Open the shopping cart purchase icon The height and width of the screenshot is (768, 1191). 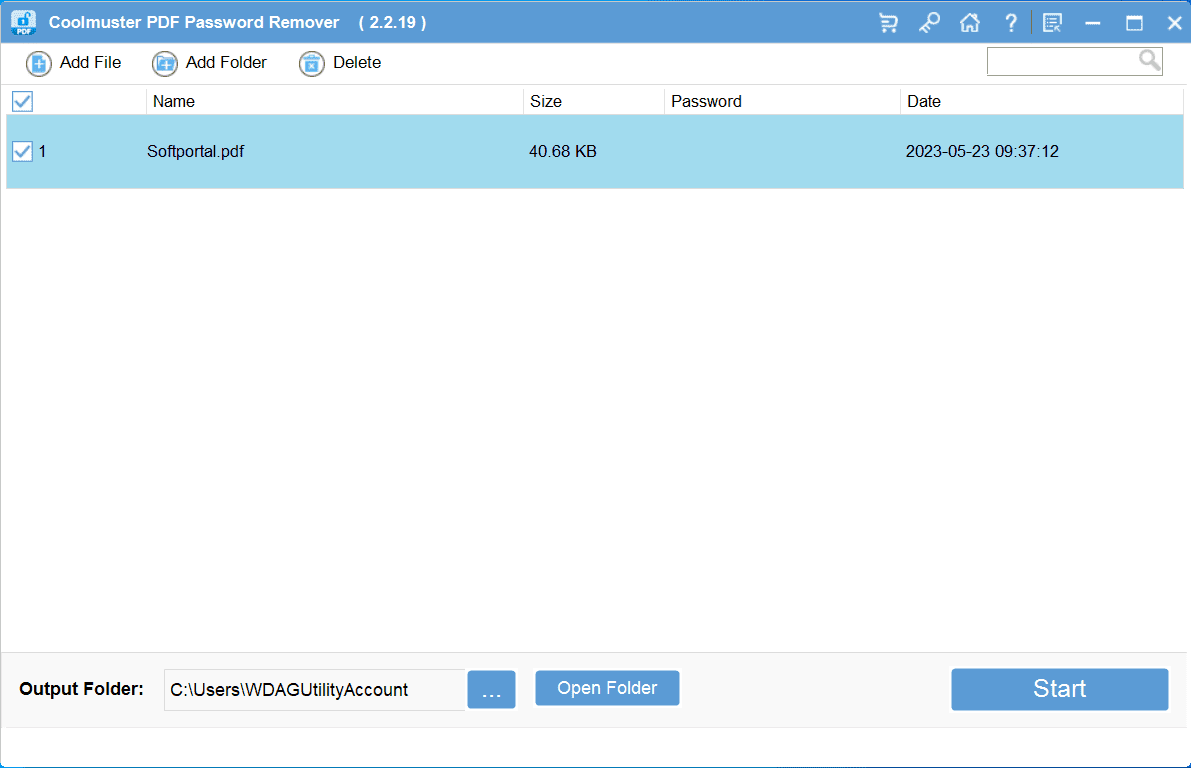coord(888,23)
